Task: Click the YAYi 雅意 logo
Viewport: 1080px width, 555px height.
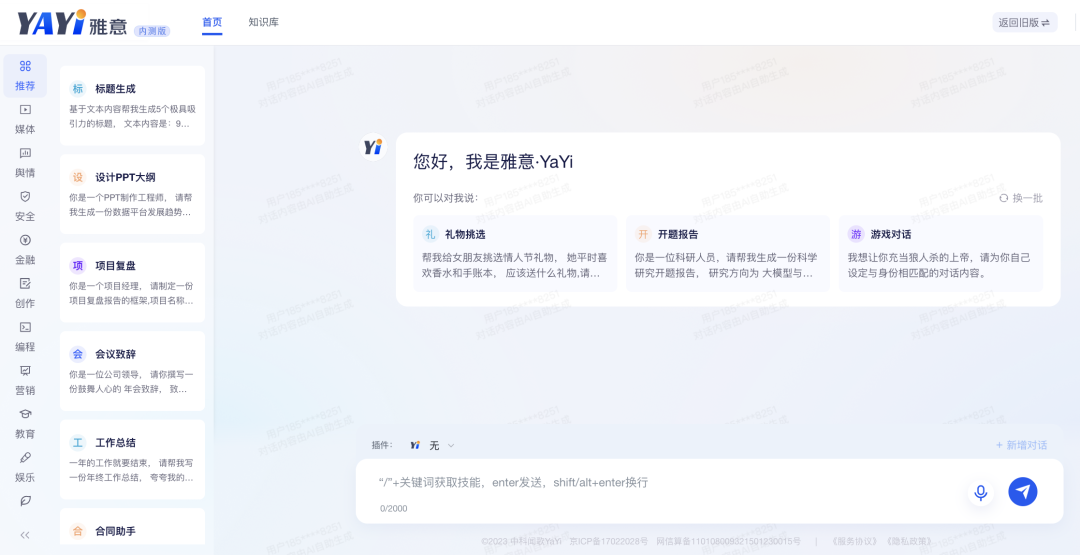Action: tap(72, 23)
